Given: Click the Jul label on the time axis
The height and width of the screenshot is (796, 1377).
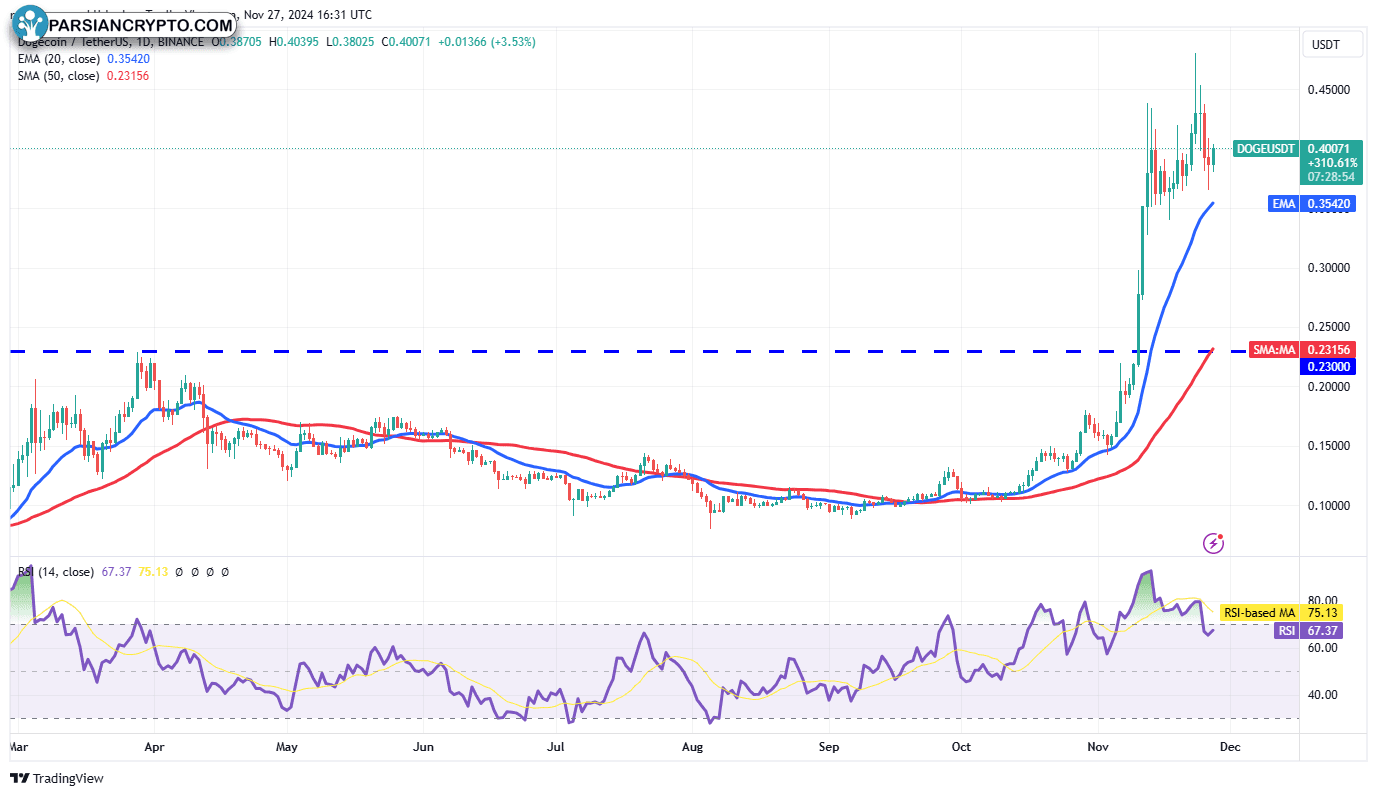Looking at the screenshot, I should point(556,747).
